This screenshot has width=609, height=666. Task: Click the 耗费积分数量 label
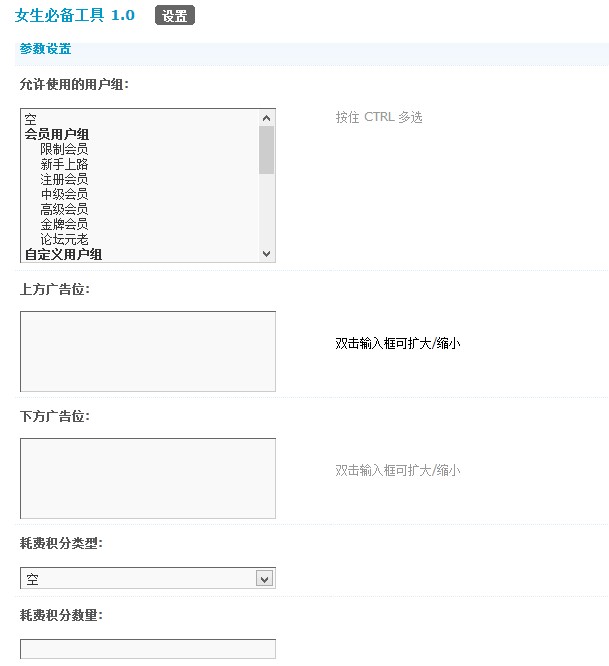tap(61, 615)
